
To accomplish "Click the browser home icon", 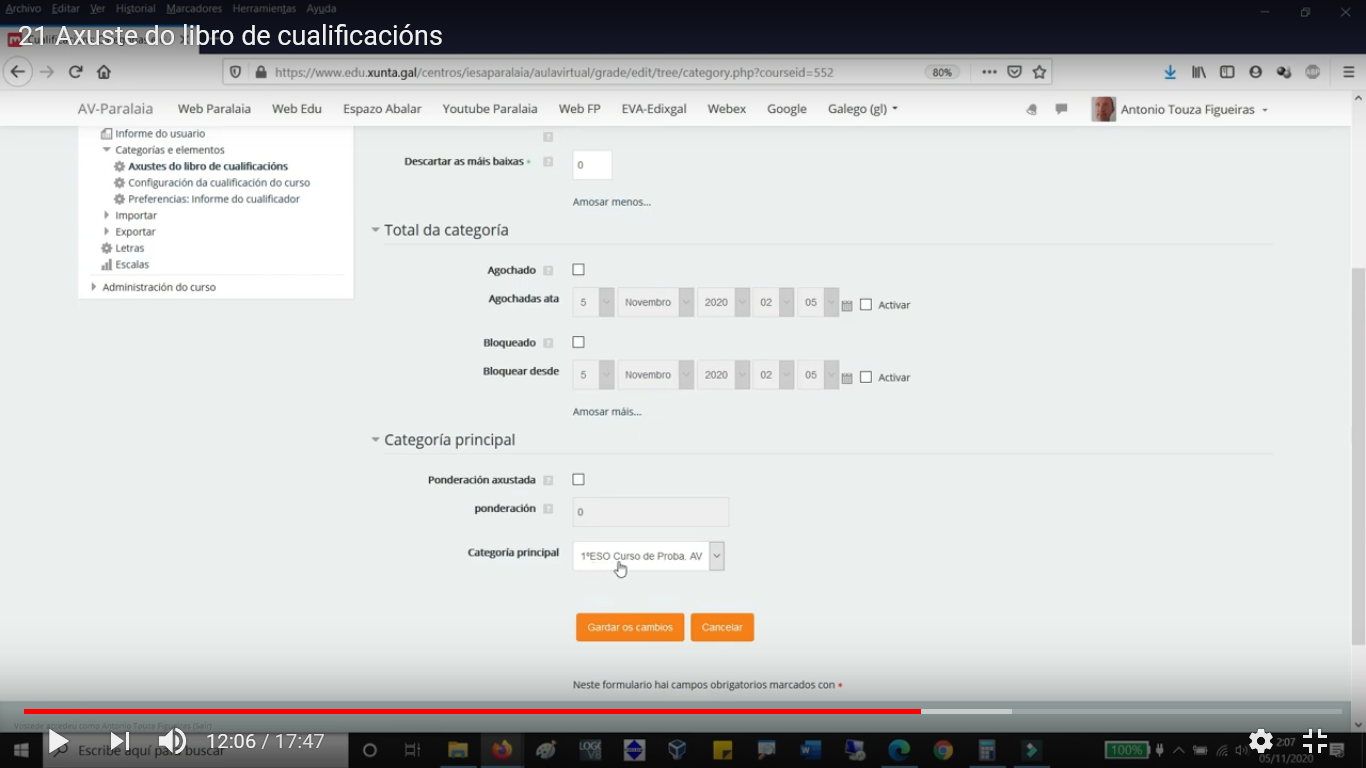I will point(104,72).
